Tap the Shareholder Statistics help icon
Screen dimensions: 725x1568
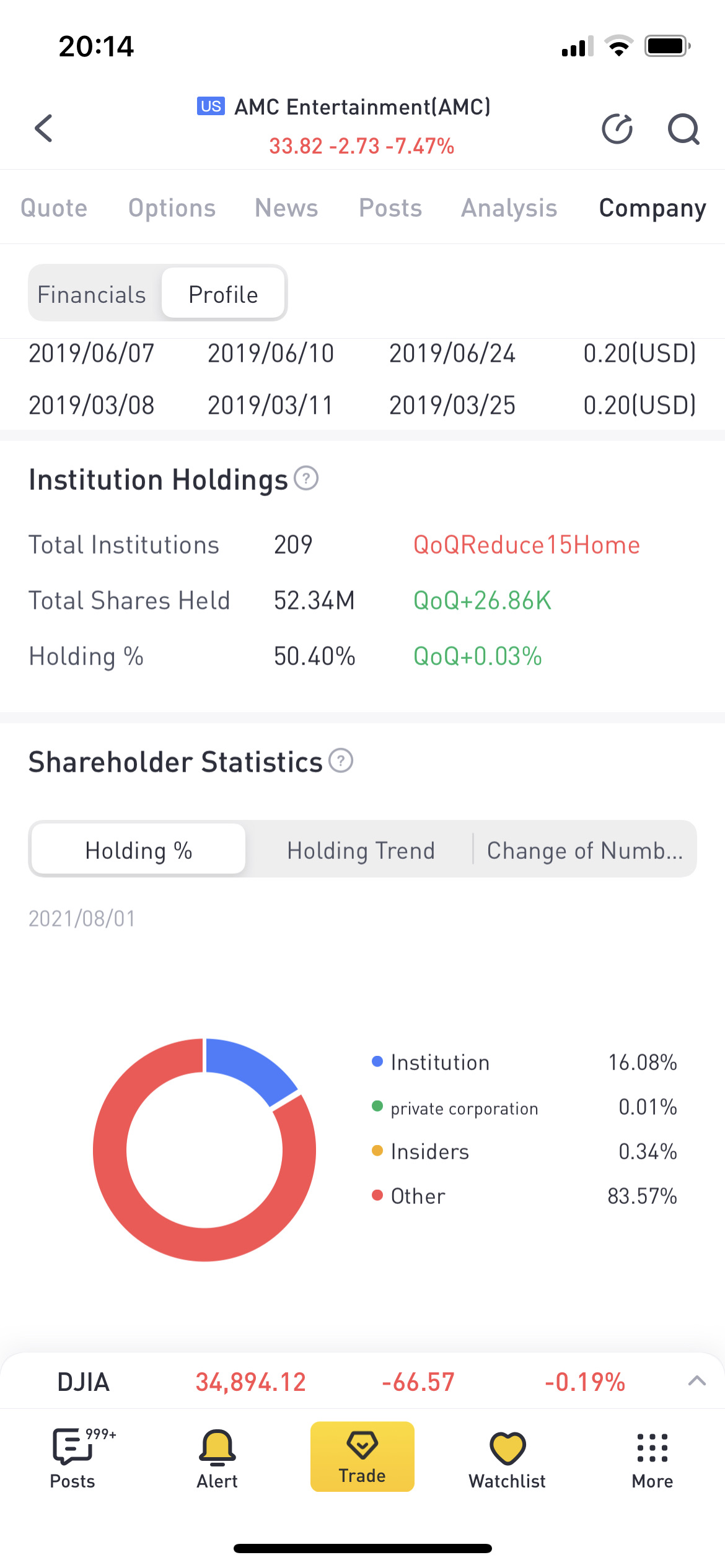tap(341, 760)
